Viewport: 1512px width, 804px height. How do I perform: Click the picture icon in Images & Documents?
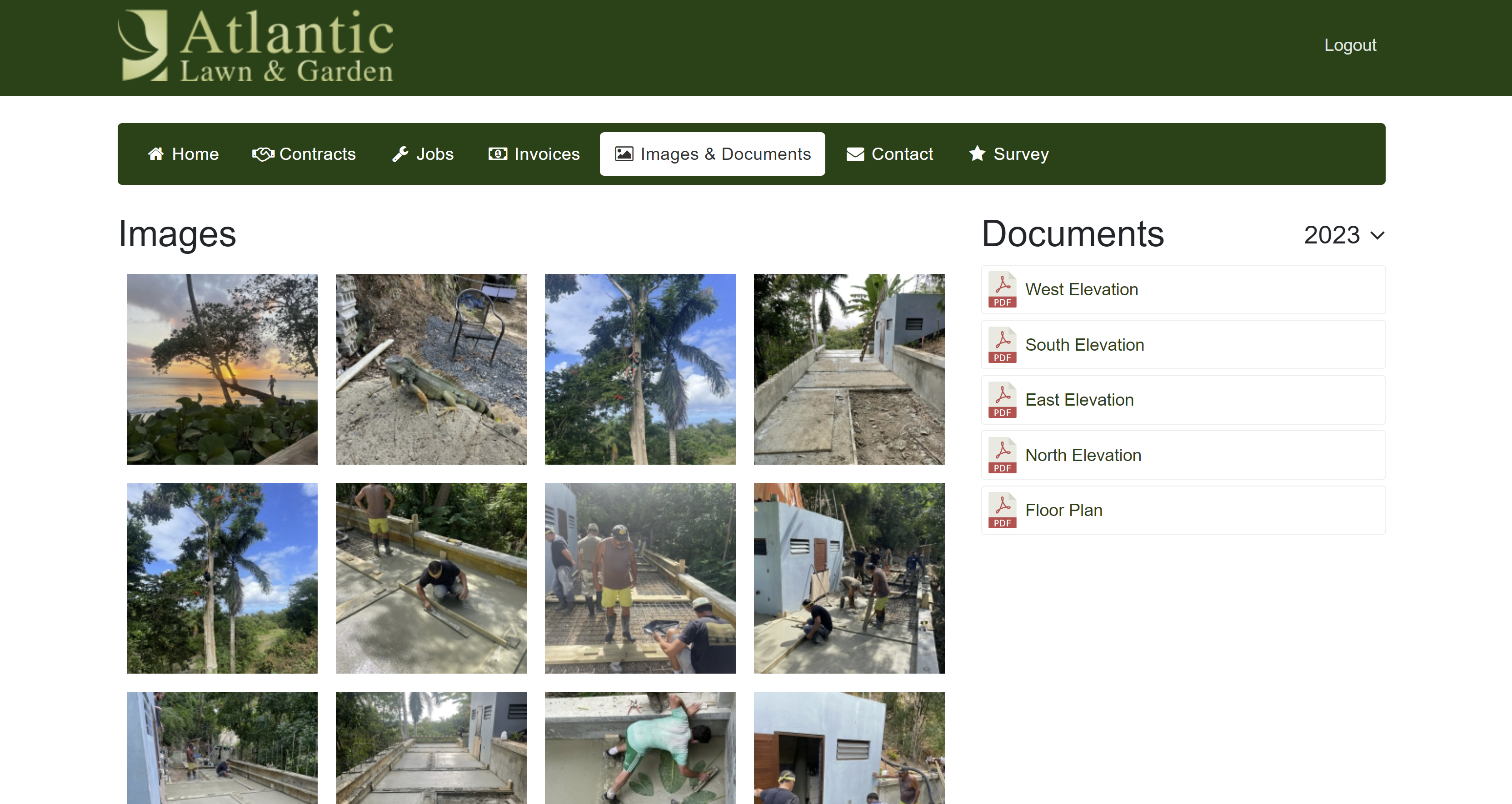click(x=624, y=154)
